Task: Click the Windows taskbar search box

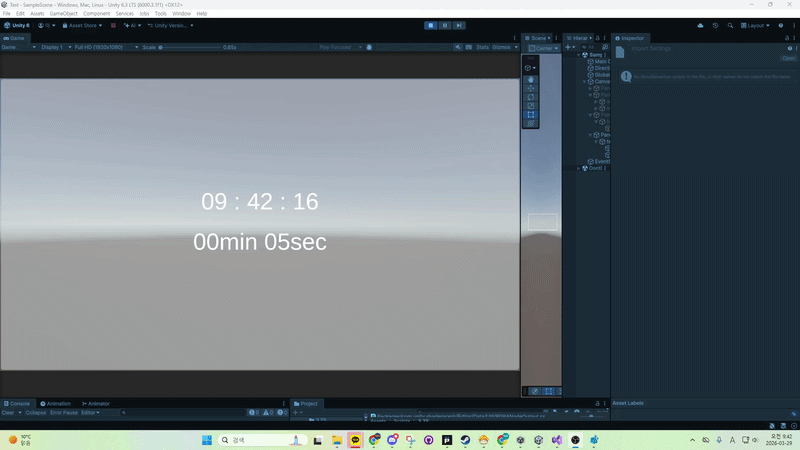Action: [263, 440]
